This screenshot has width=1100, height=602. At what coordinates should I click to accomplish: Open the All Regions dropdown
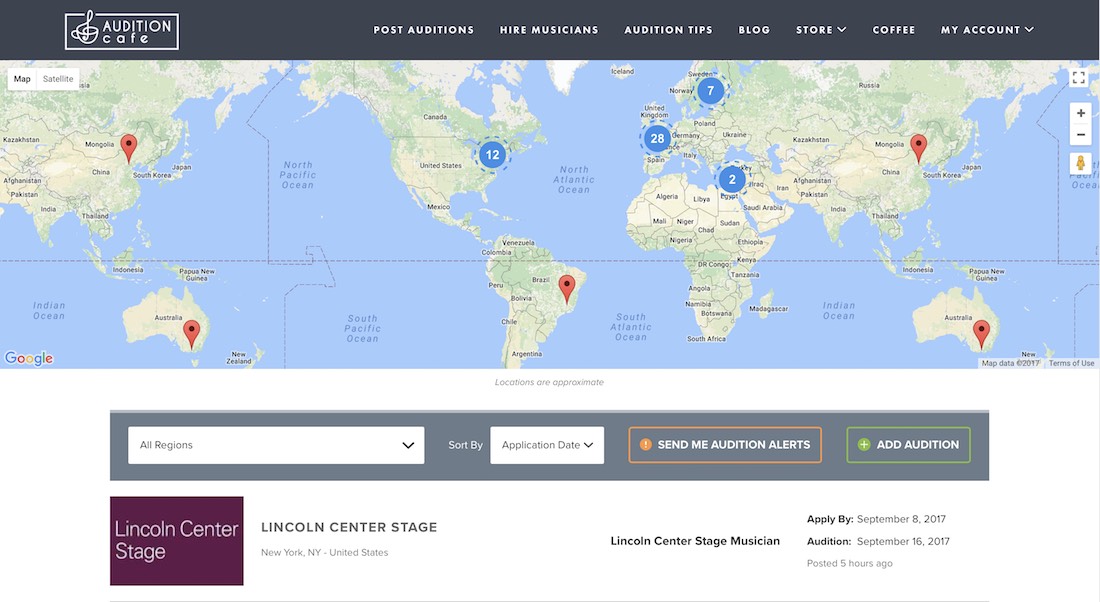click(x=276, y=445)
